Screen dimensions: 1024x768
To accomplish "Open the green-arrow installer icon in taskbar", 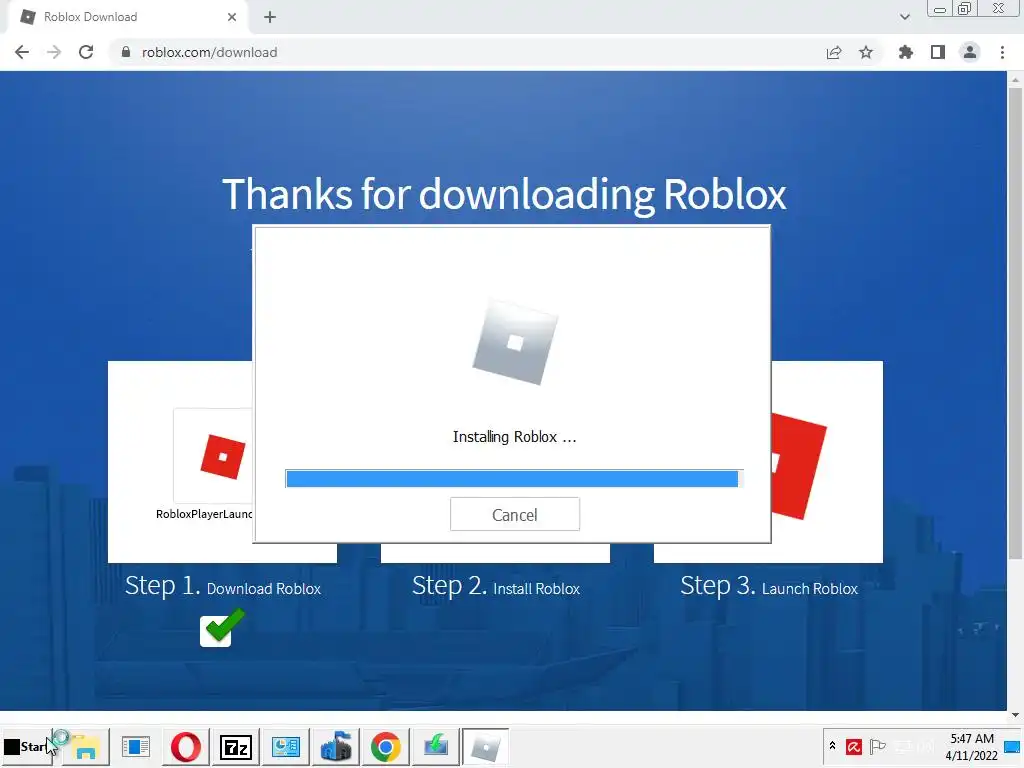I will pyautogui.click(x=436, y=746).
